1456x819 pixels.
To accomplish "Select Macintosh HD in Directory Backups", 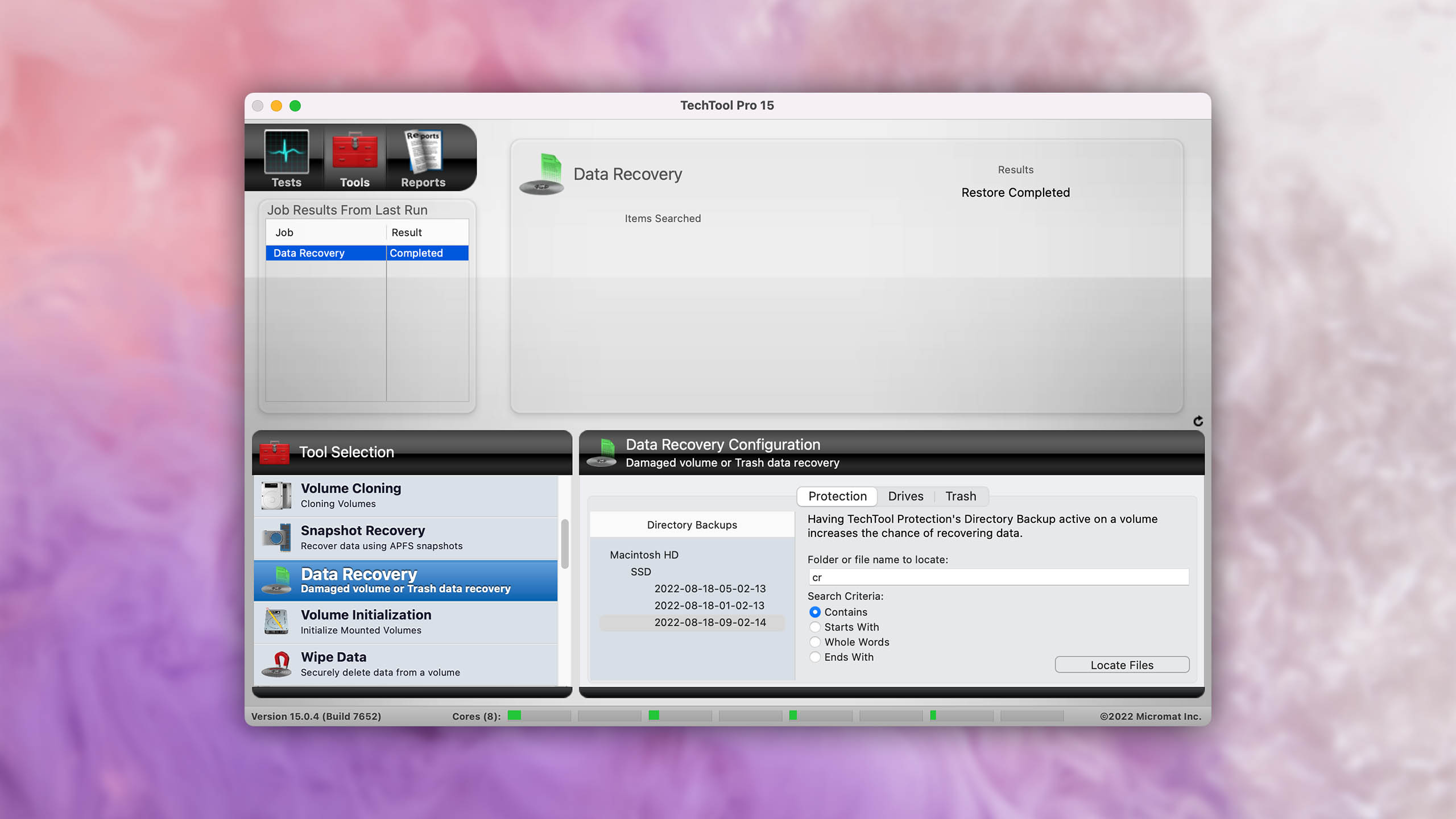I will (644, 555).
